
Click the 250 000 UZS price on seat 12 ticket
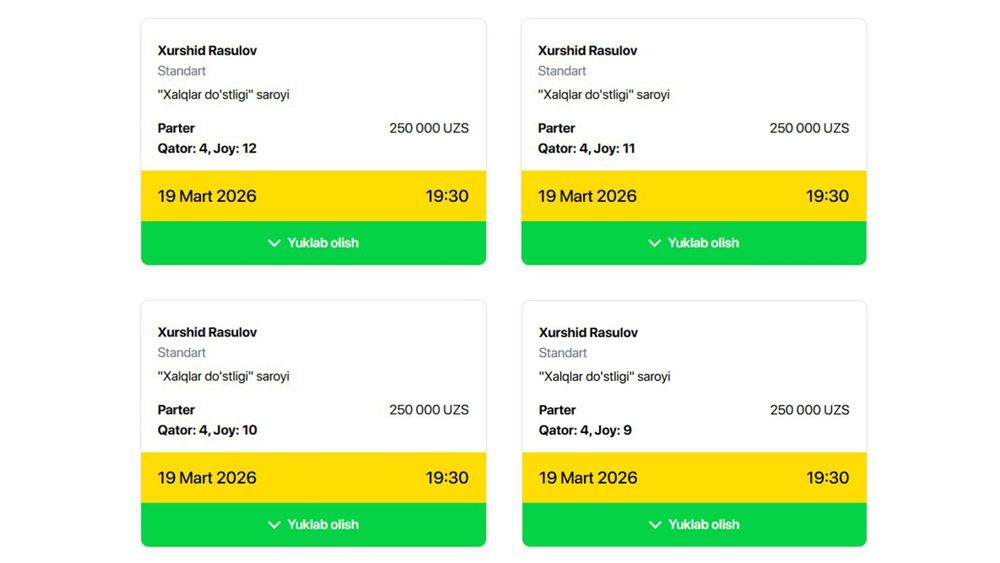coord(429,128)
